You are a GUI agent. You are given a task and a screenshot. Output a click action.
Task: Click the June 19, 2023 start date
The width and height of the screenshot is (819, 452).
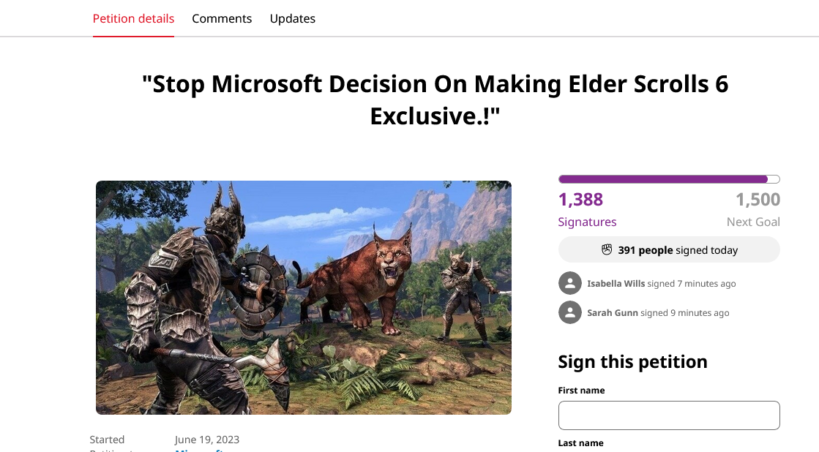tap(207, 440)
